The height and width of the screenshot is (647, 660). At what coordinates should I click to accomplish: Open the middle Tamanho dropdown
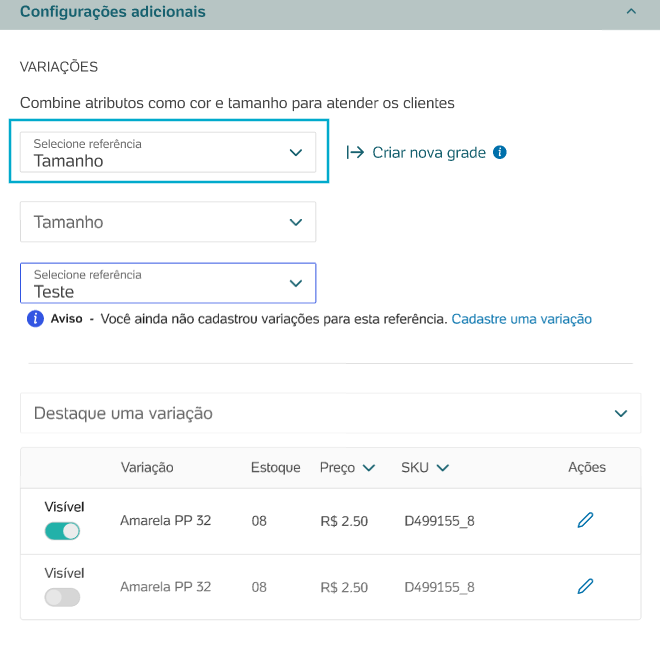(168, 222)
